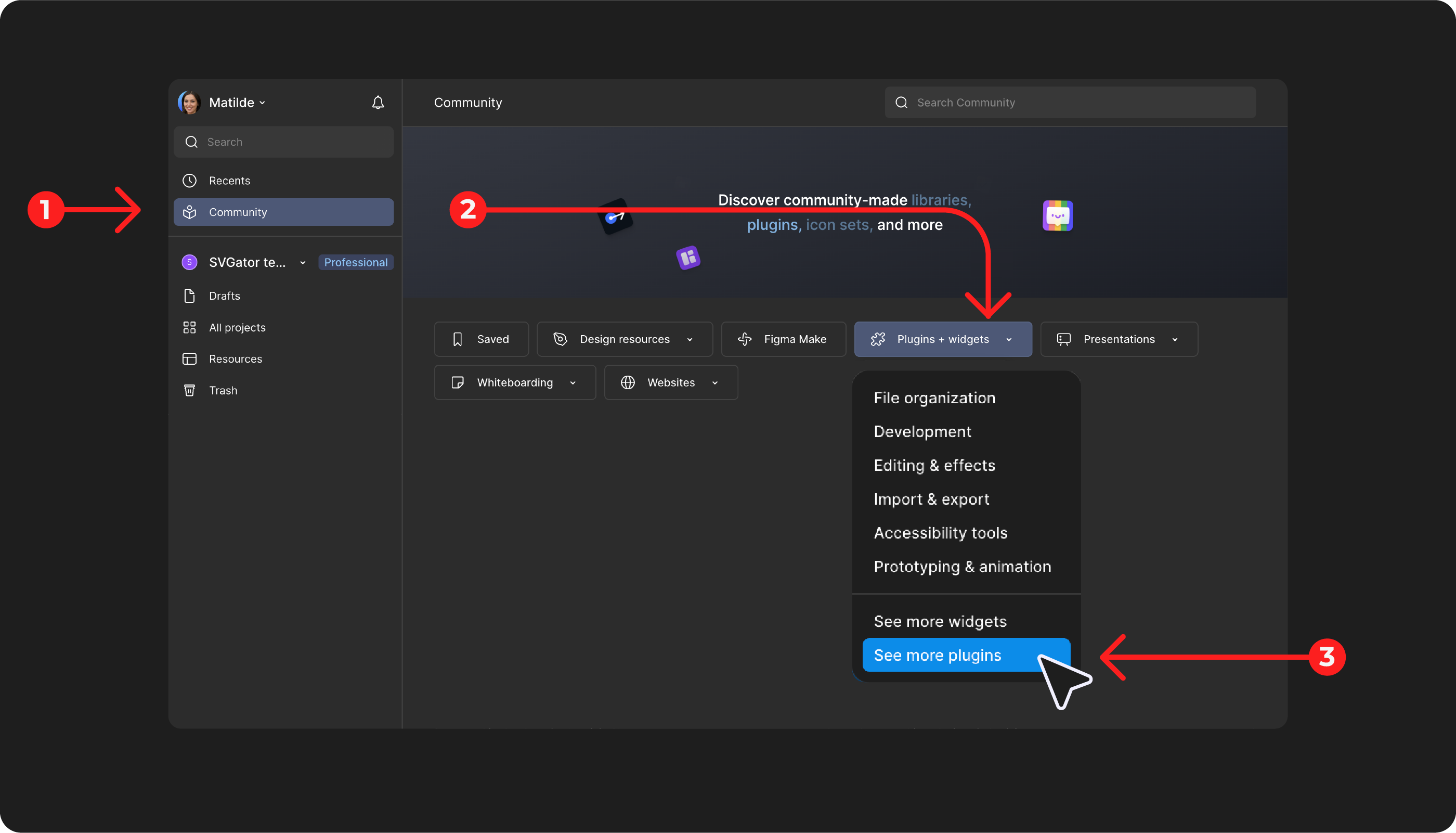Expand the SVGator team switcher chevron

(x=303, y=263)
